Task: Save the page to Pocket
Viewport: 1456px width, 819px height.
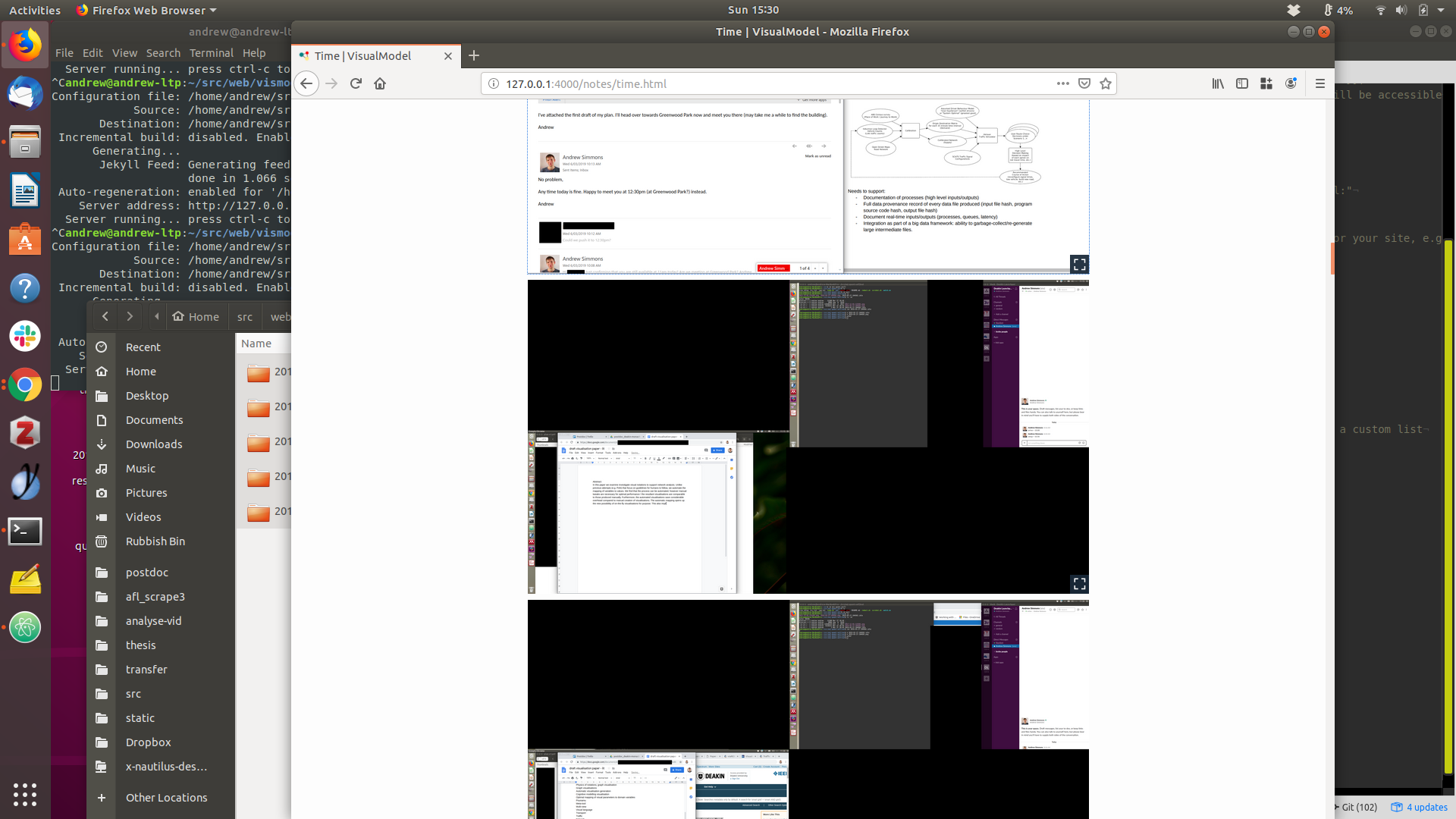Action: tap(1084, 83)
